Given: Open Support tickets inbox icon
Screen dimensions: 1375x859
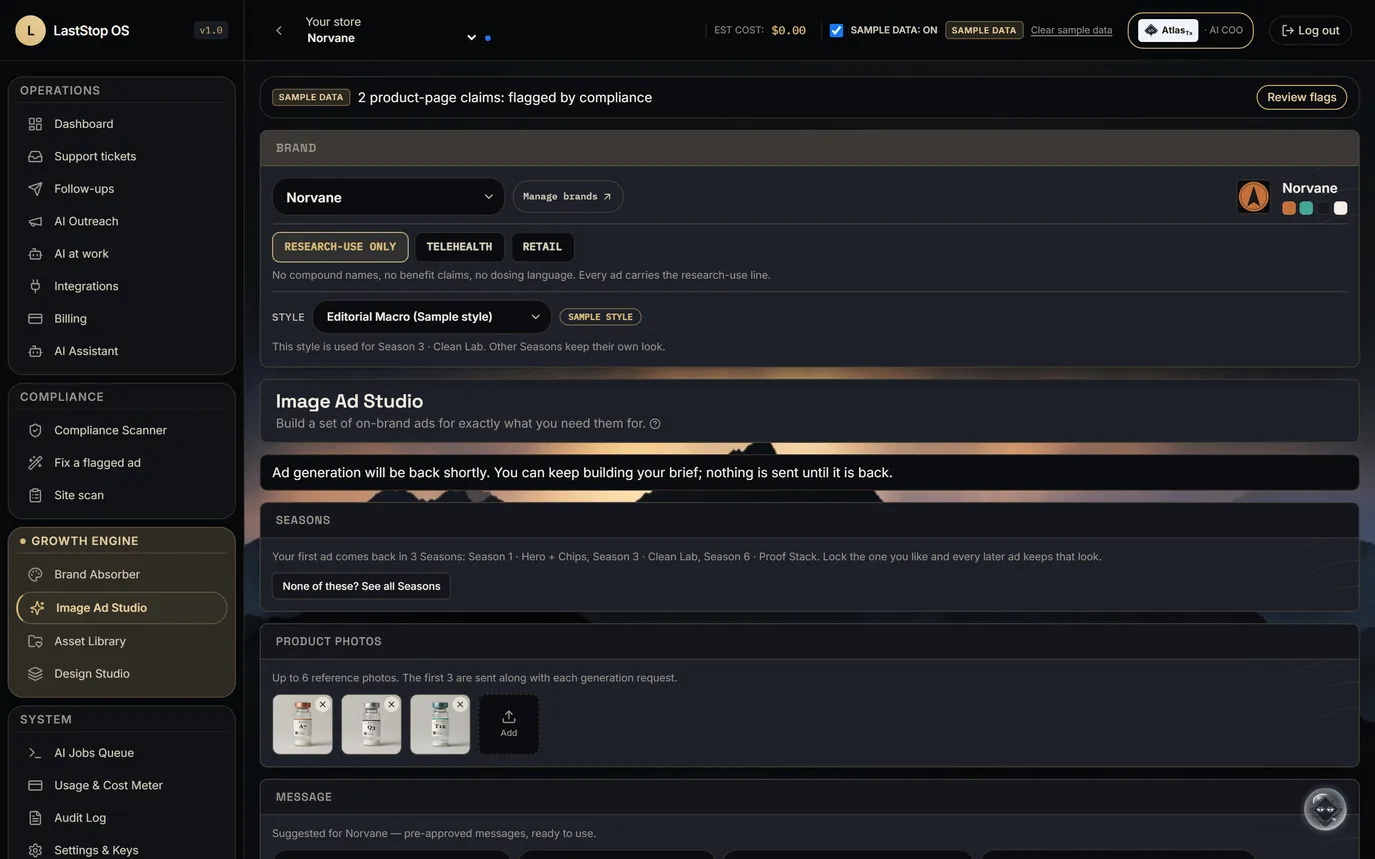Looking at the screenshot, I should pos(35,156).
